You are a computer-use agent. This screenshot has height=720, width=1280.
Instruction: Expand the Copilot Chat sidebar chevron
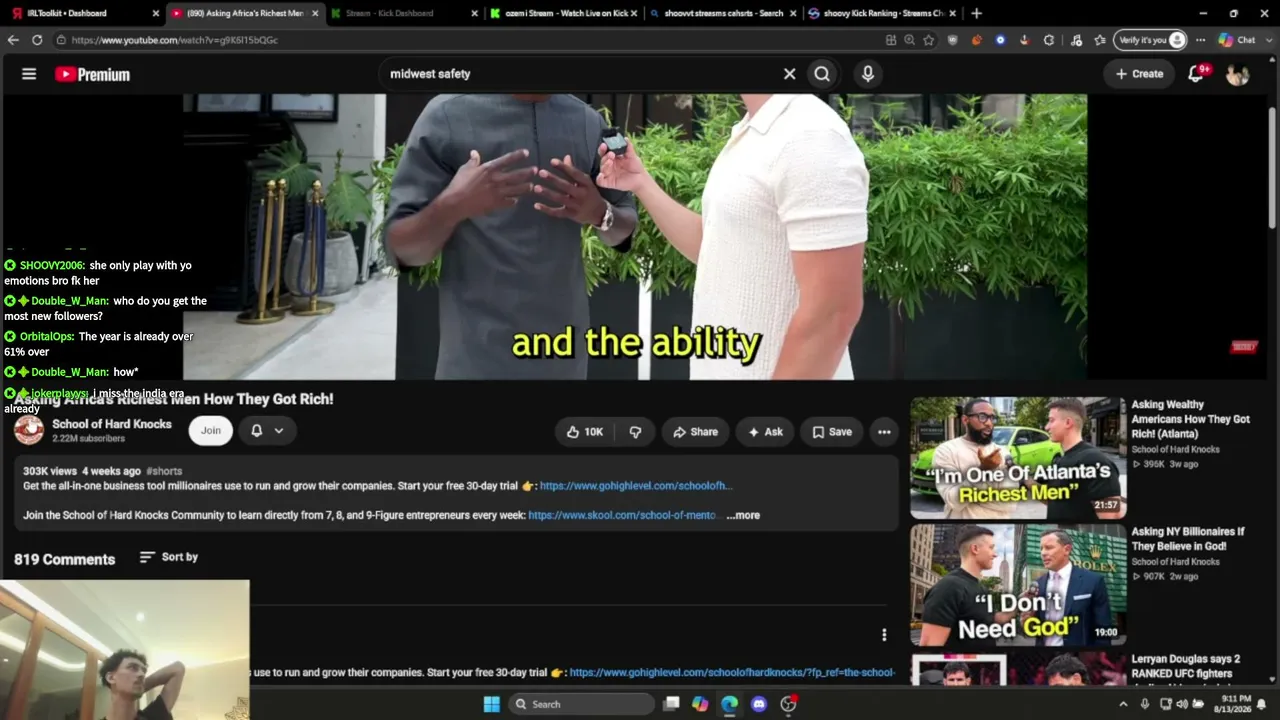[1267, 40]
